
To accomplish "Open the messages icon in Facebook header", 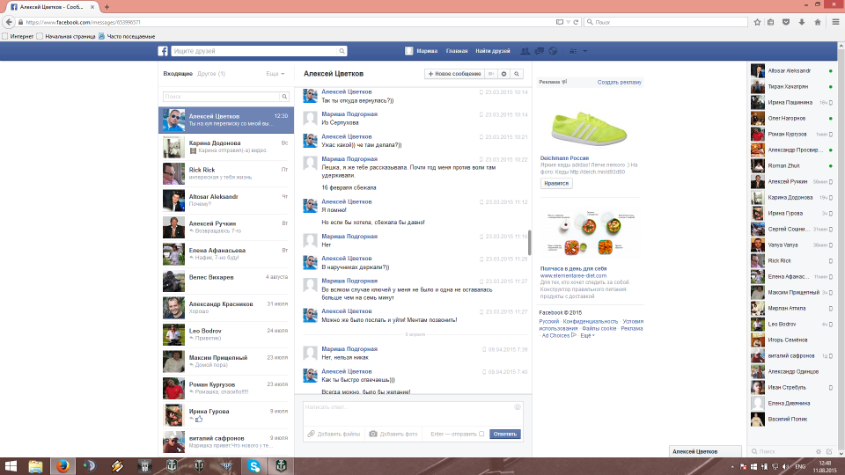I will (x=539, y=51).
